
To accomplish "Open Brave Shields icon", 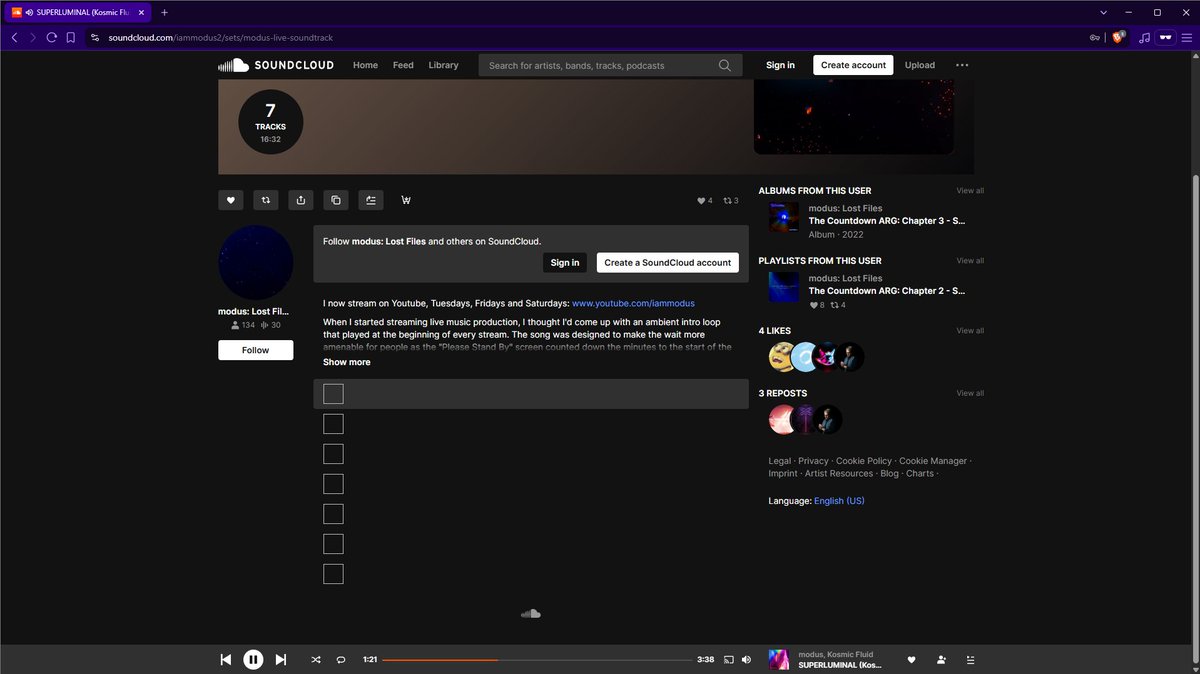I will [x=1119, y=37].
